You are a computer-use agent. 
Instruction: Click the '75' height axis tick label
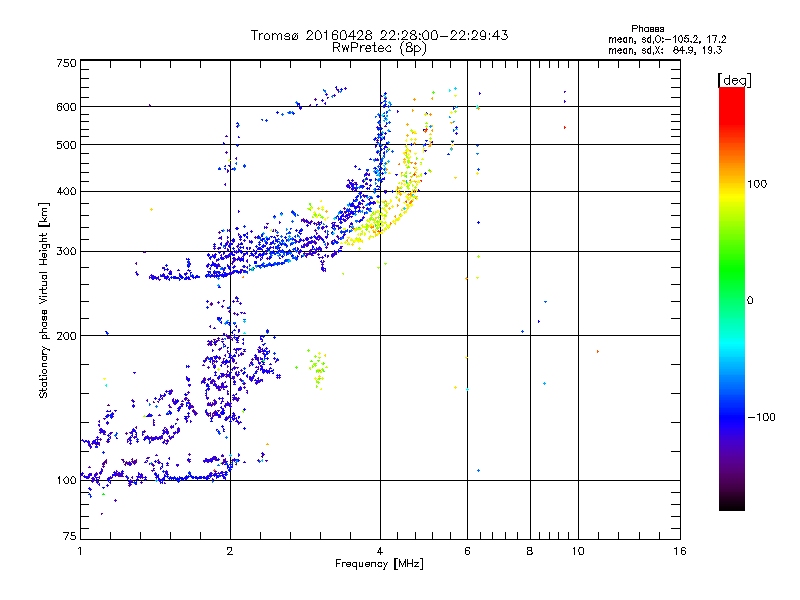point(70,536)
